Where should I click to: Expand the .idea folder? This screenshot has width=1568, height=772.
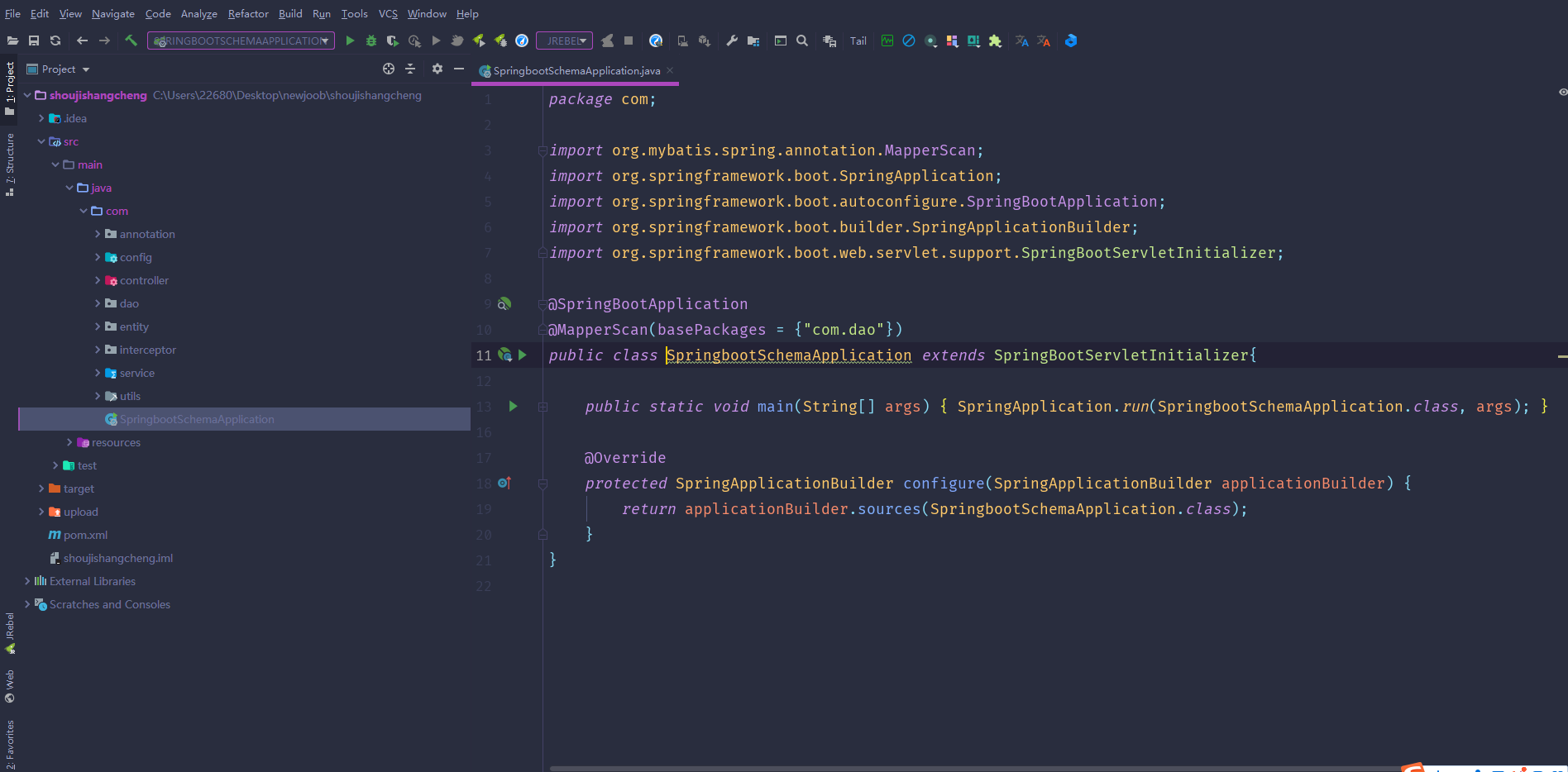coord(41,118)
